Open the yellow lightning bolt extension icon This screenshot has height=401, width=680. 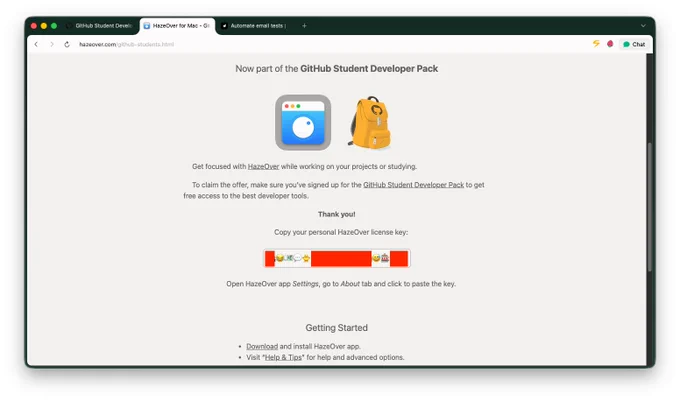click(596, 44)
